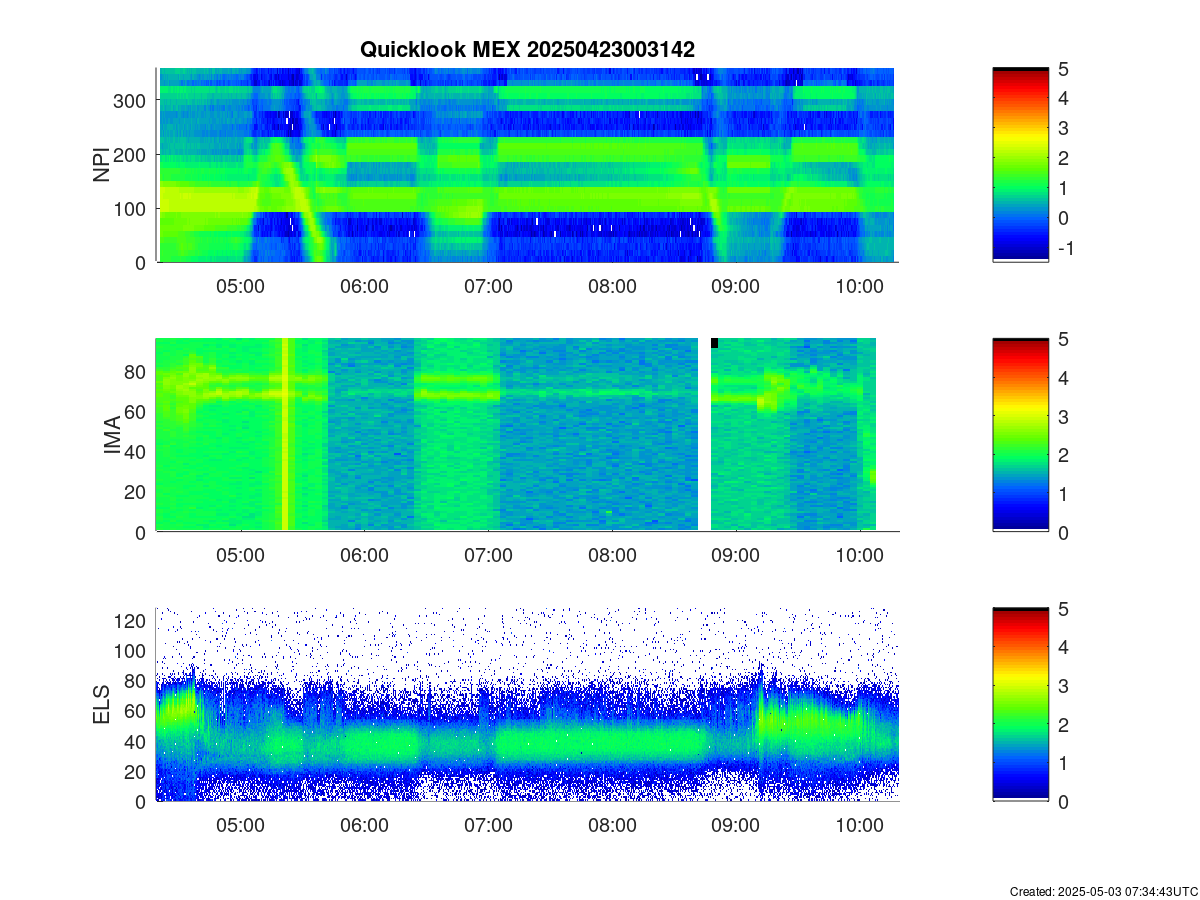
Task: Click the 100 tick on ELS y-axis
Action: pyautogui.click(x=131, y=651)
